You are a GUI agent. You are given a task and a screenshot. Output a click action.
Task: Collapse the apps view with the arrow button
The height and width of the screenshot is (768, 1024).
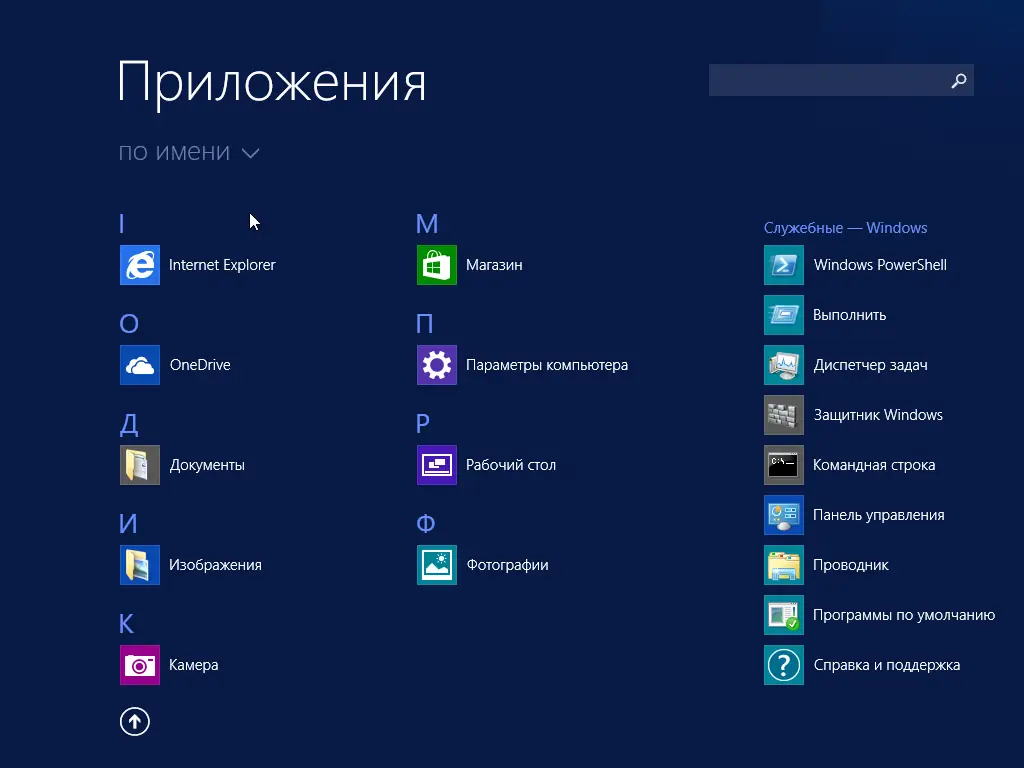pos(135,721)
